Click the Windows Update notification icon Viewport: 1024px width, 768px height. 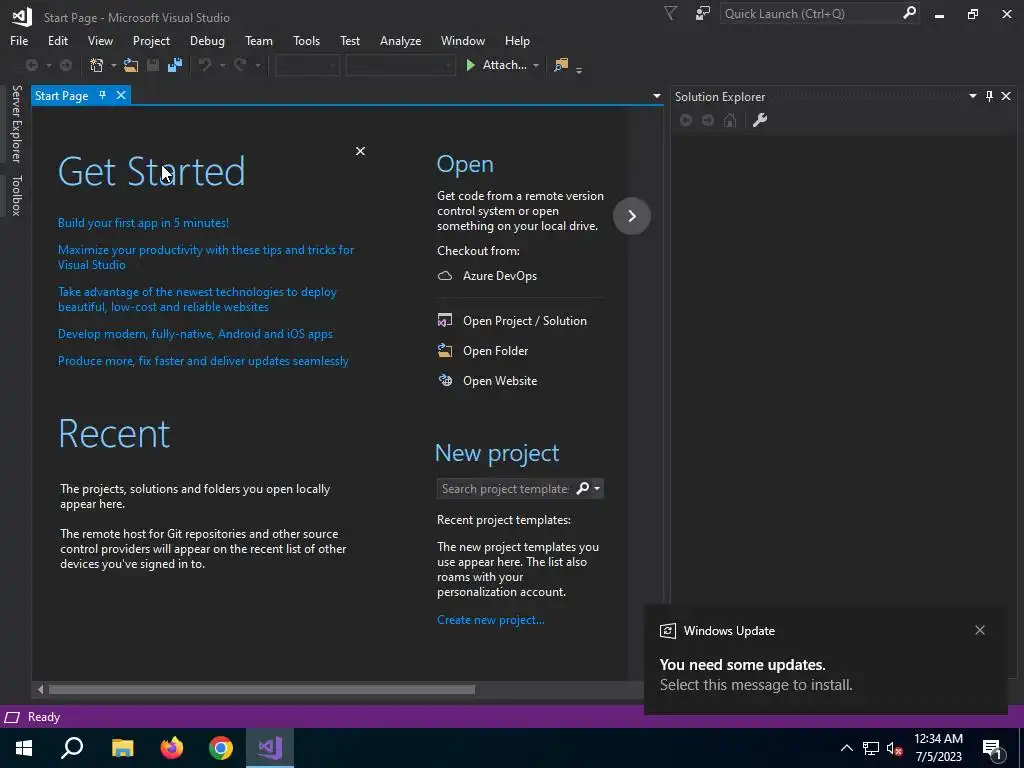pos(667,631)
